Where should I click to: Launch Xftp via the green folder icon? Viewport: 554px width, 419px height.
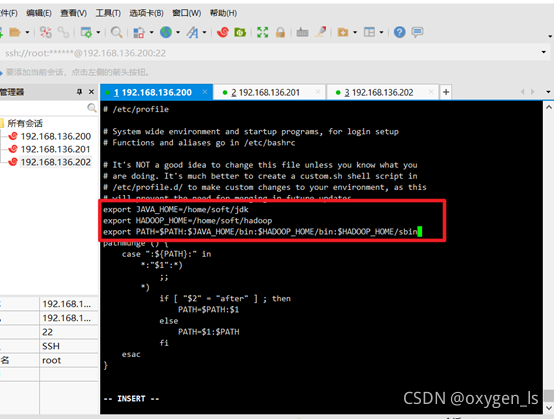(240, 33)
